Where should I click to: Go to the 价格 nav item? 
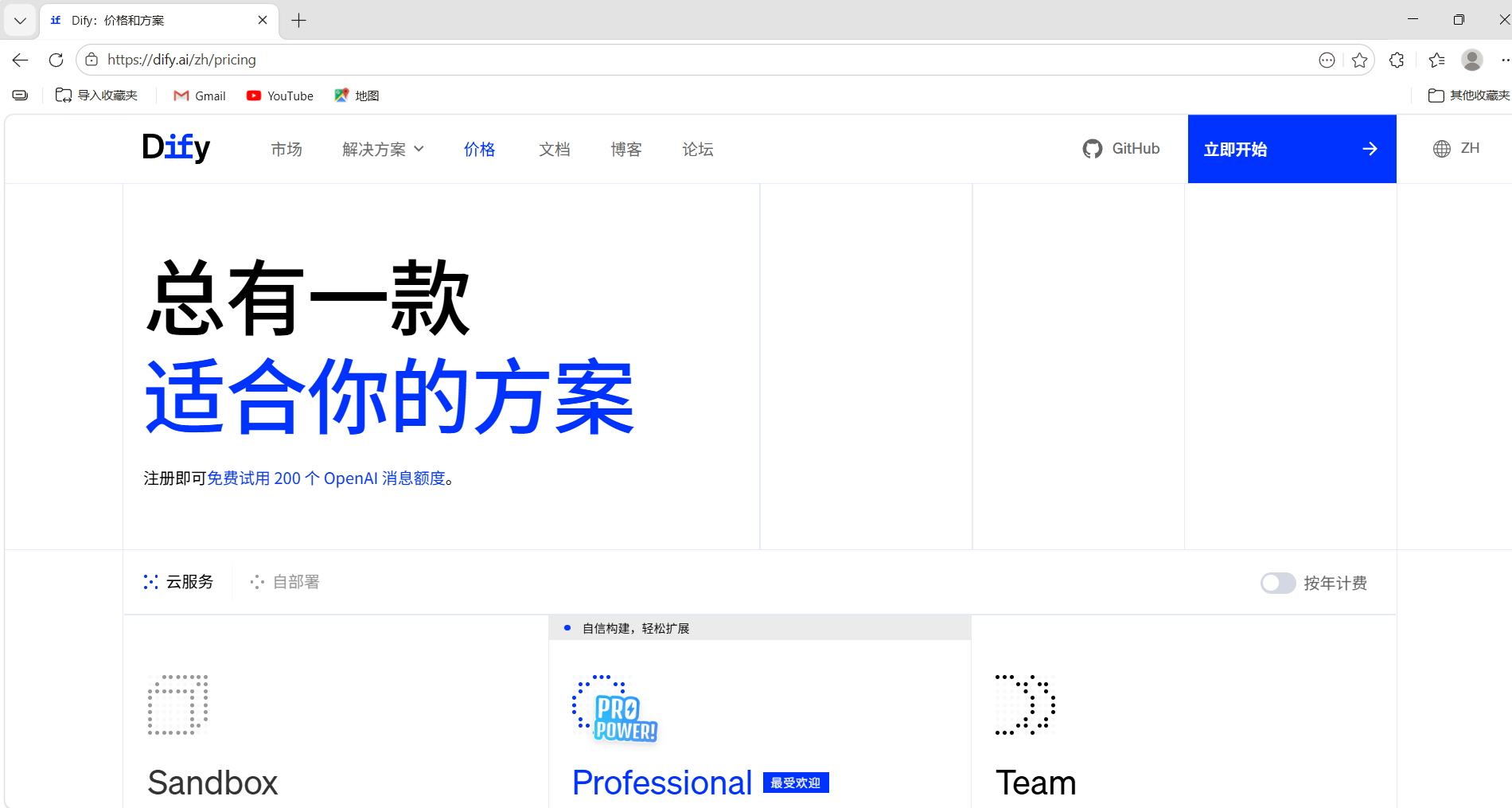point(480,149)
